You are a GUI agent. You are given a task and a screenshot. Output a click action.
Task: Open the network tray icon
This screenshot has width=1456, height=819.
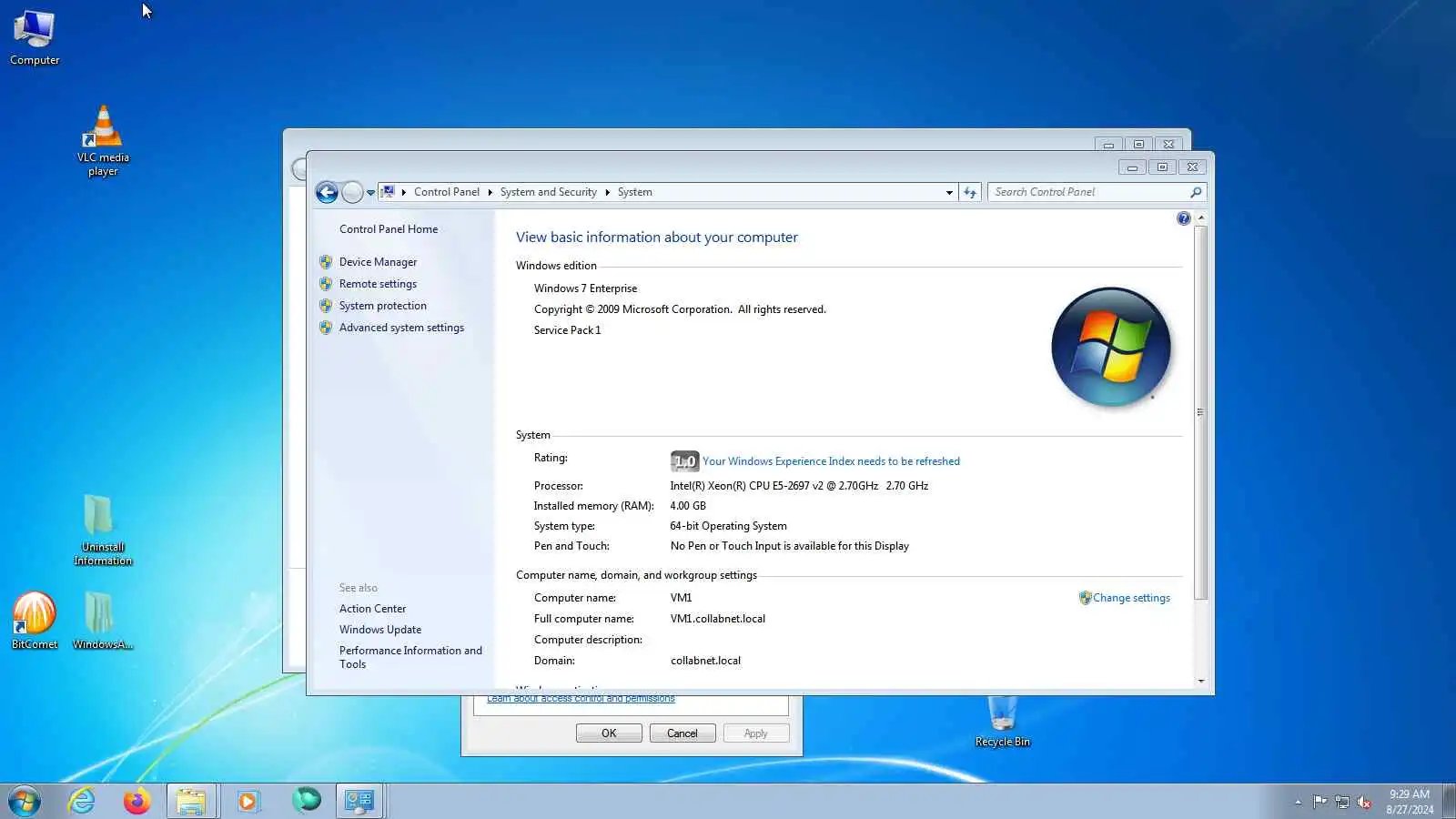(1341, 802)
